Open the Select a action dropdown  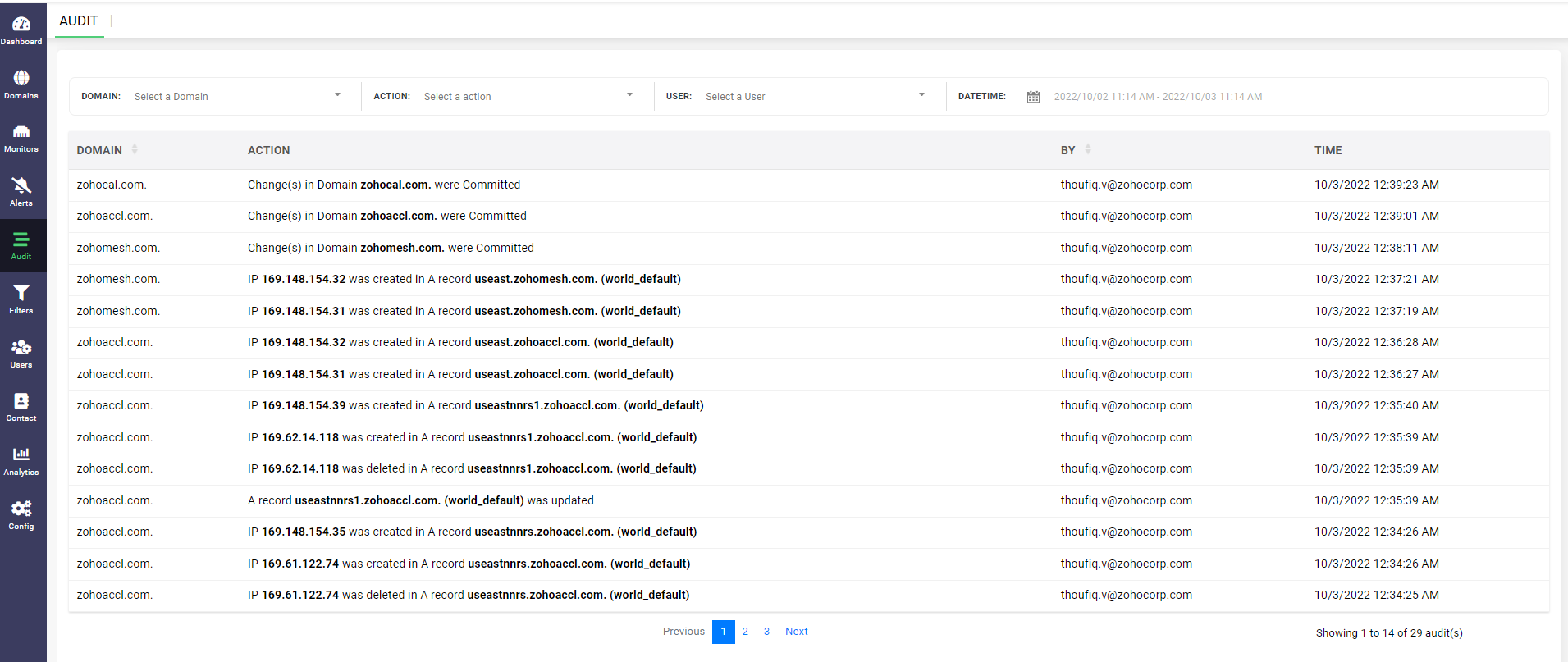click(528, 96)
